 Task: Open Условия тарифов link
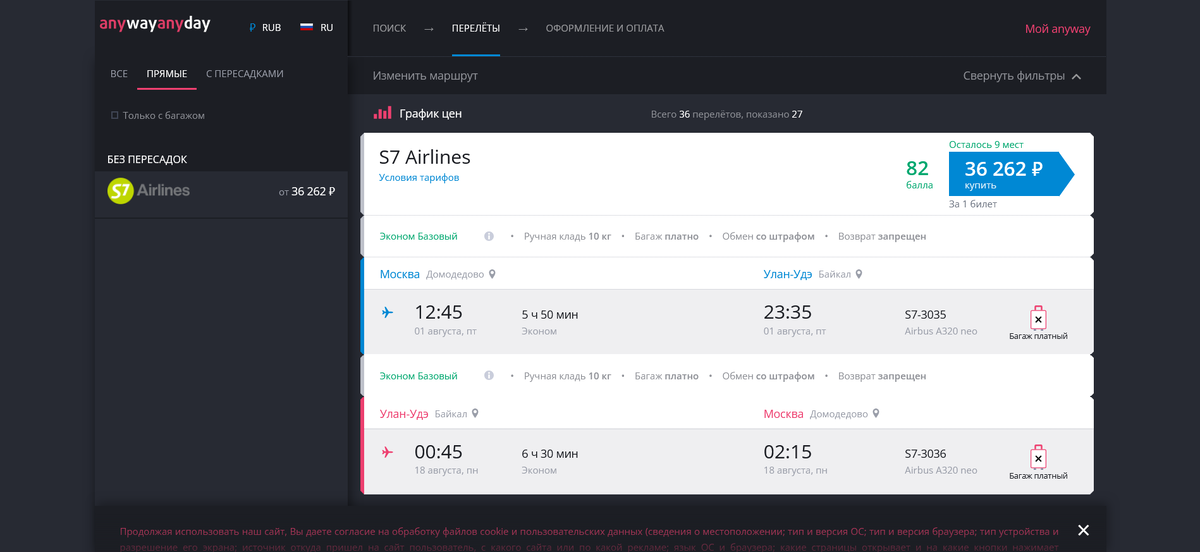pos(419,178)
